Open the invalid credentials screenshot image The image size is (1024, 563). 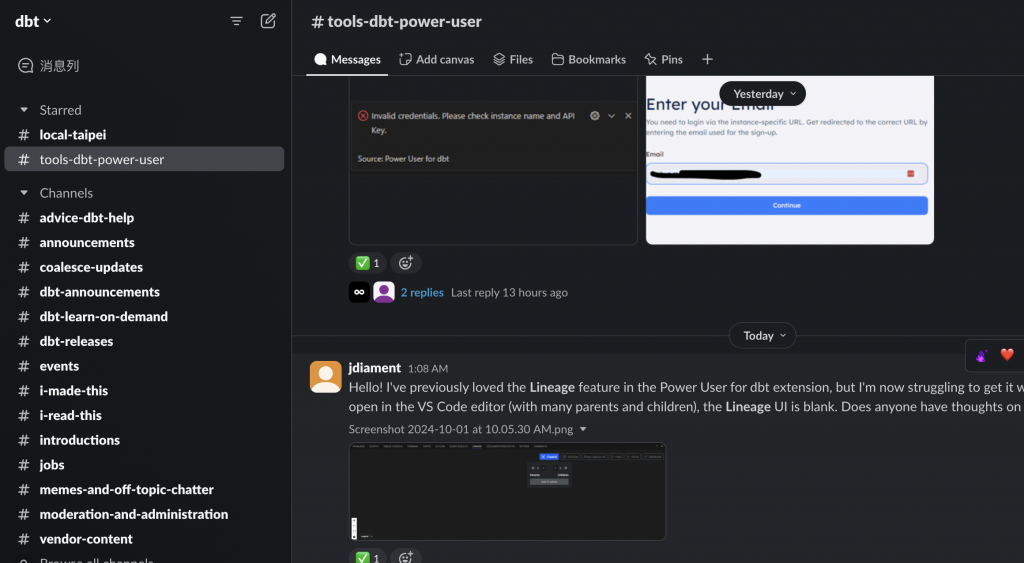click(493, 160)
